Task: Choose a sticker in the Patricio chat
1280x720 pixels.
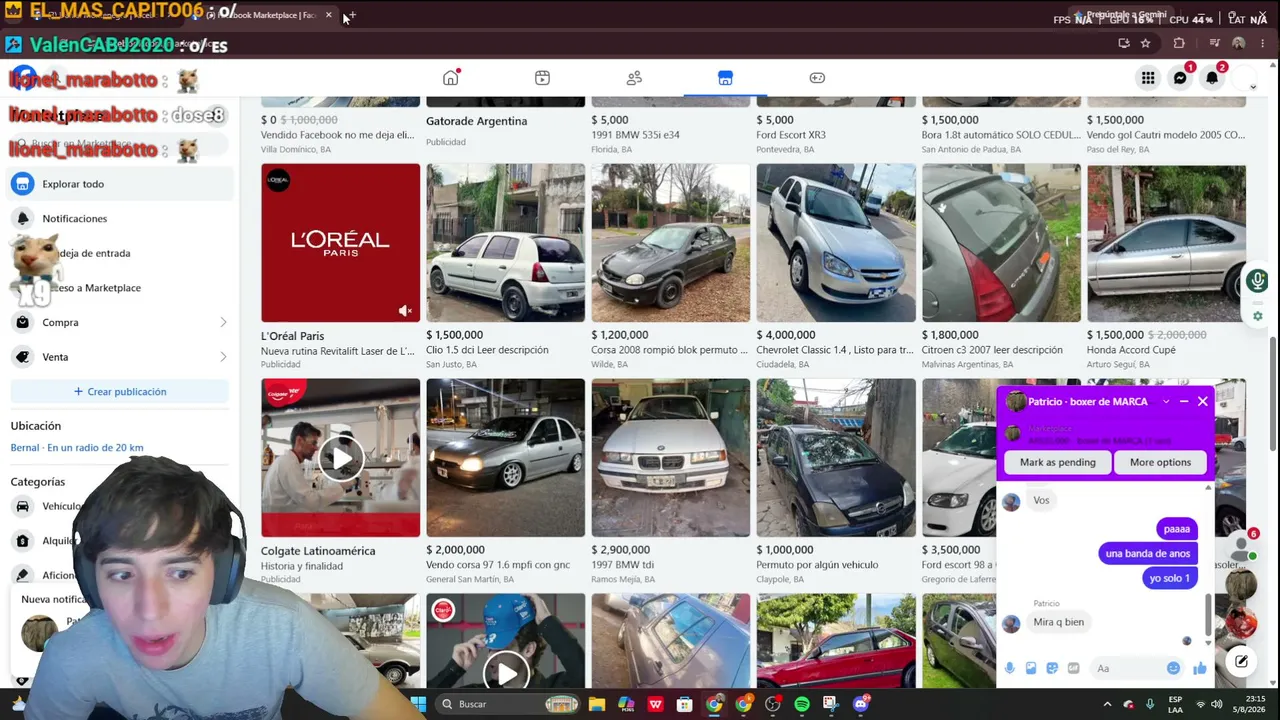Action: [x=1052, y=668]
